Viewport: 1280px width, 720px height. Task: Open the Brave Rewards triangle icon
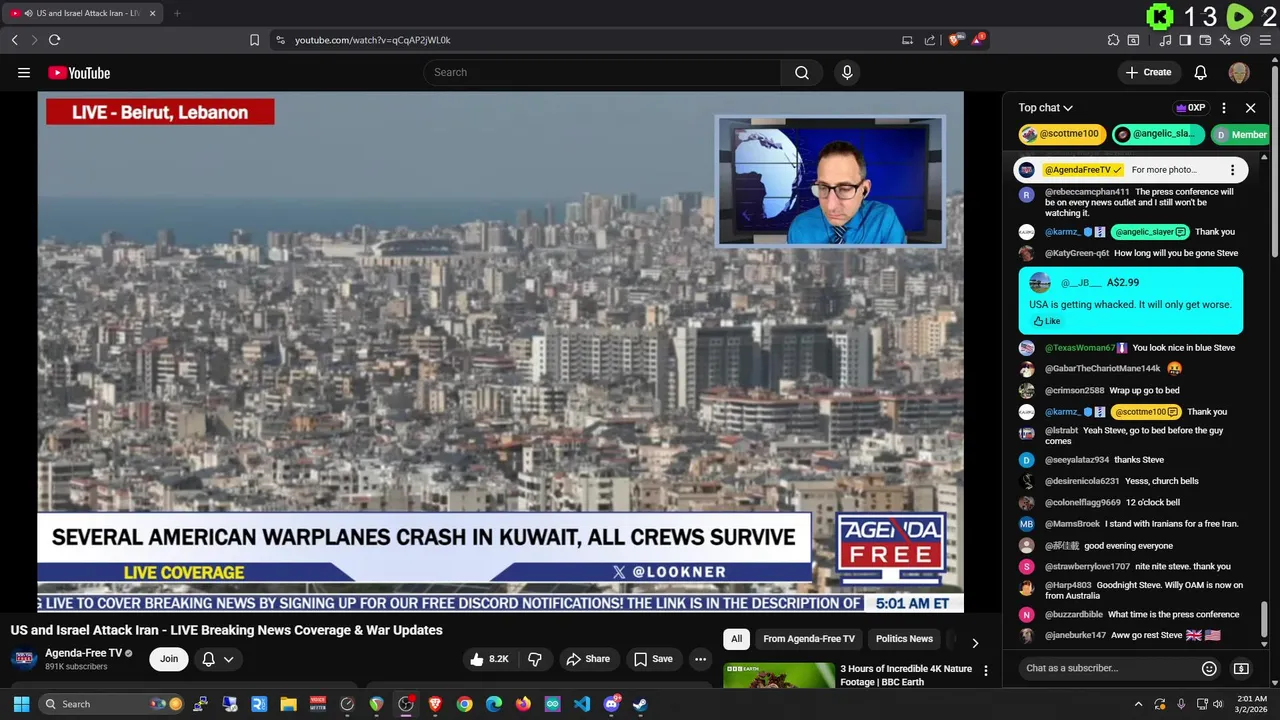click(x=978, y=40)
